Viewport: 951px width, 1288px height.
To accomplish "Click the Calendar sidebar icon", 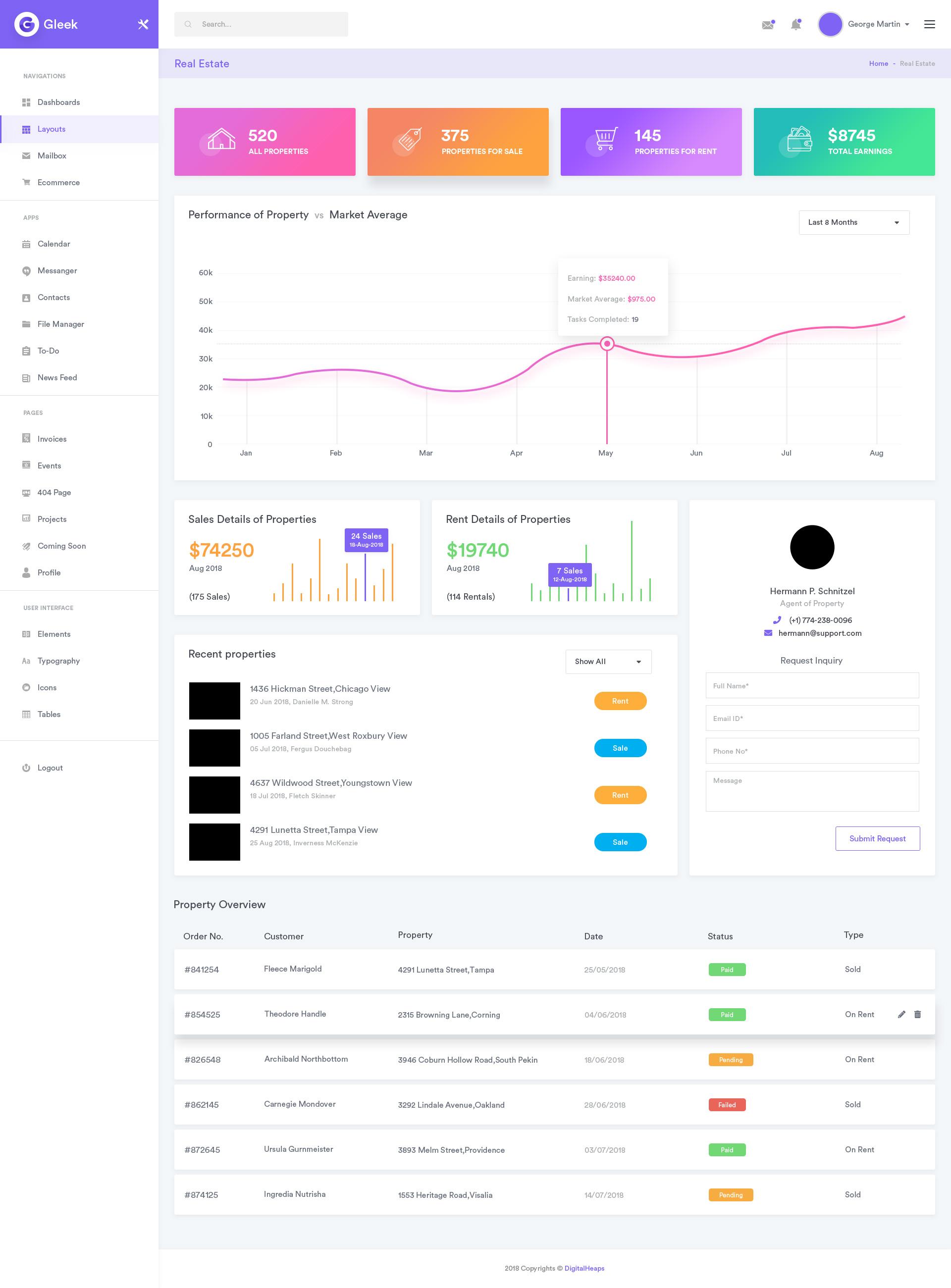I will click(26, 244).
